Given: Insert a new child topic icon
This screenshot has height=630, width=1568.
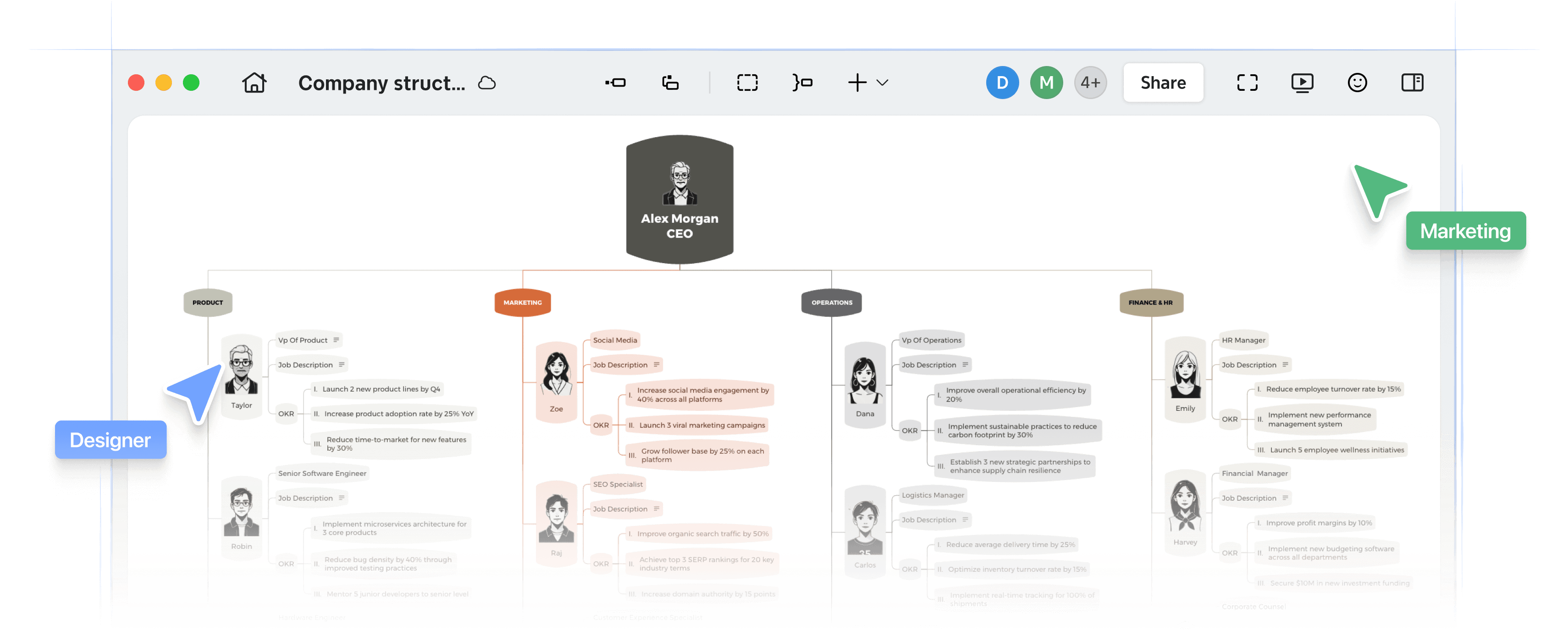Looking at the screenshot, I should click(616, 82).
